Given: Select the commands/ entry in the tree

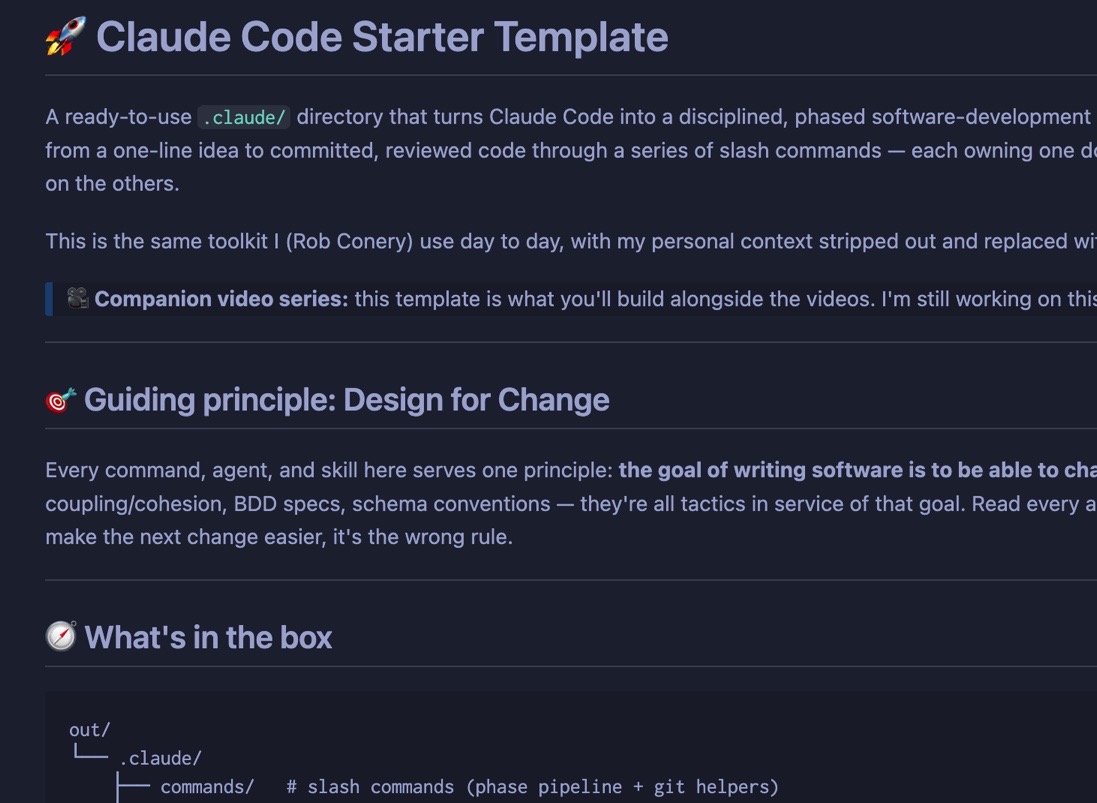Looking at the screenshot, I should tap(207, 787).
